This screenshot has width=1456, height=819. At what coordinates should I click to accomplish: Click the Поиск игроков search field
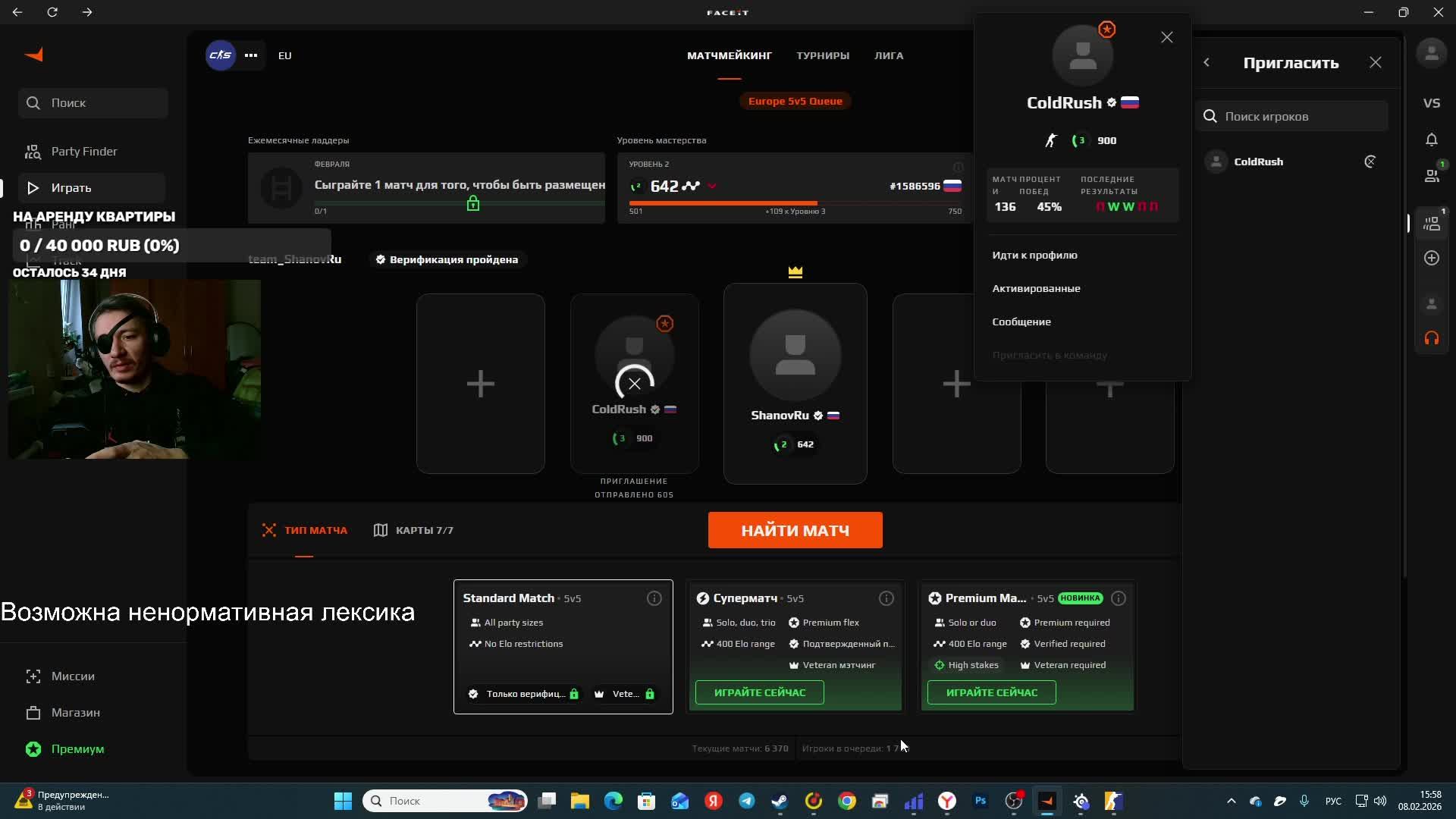coord(1301,116)
